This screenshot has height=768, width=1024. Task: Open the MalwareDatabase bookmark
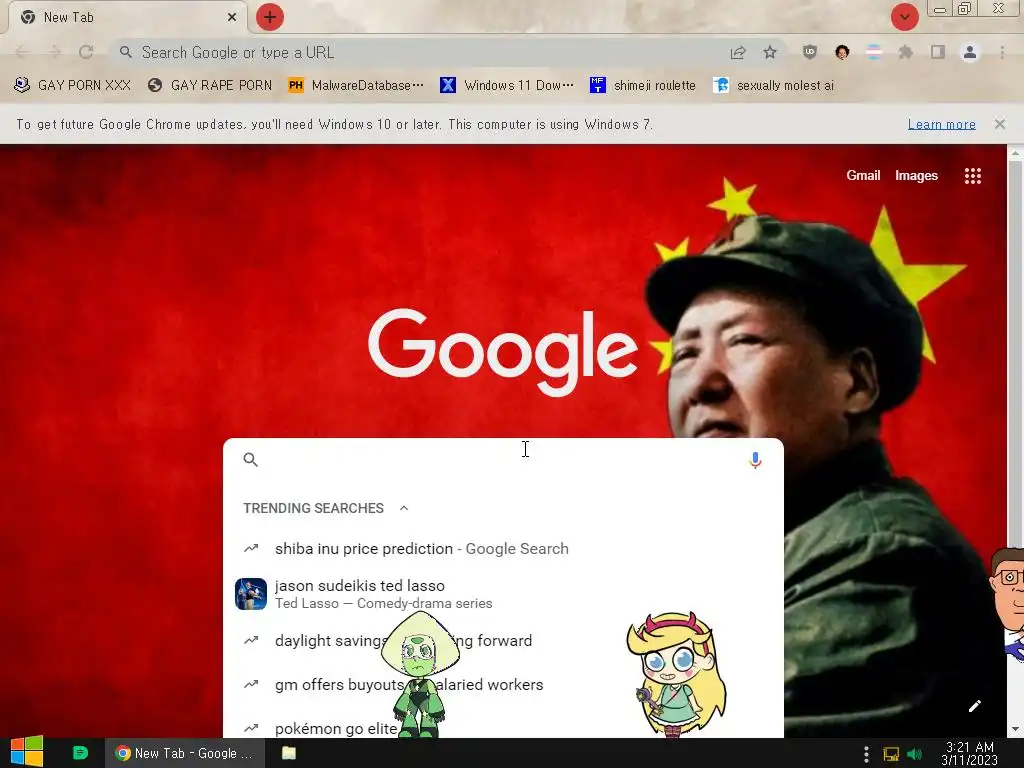click(x=356, y=85)
